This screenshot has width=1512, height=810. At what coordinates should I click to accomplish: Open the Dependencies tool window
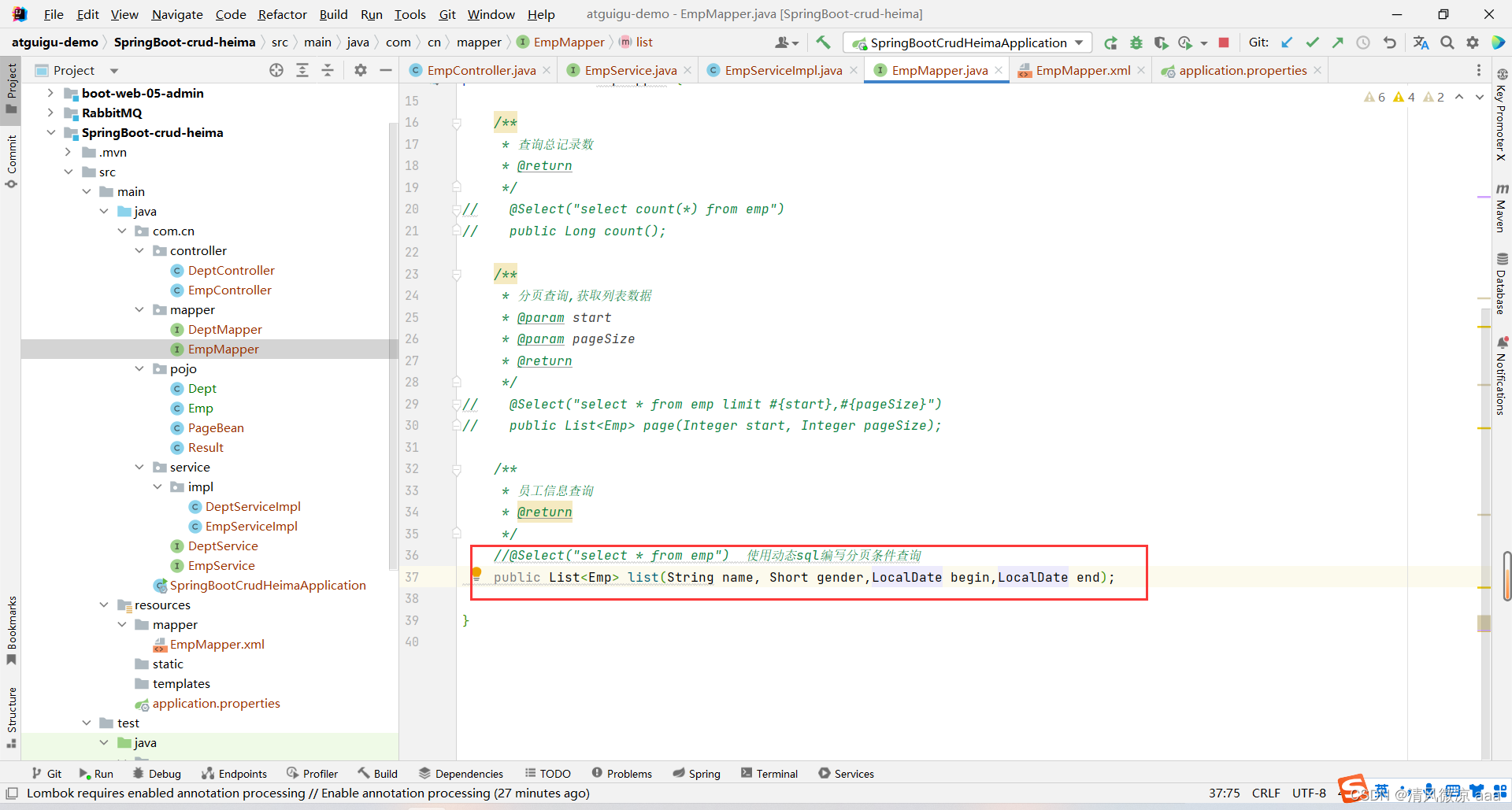pos(461,774)
